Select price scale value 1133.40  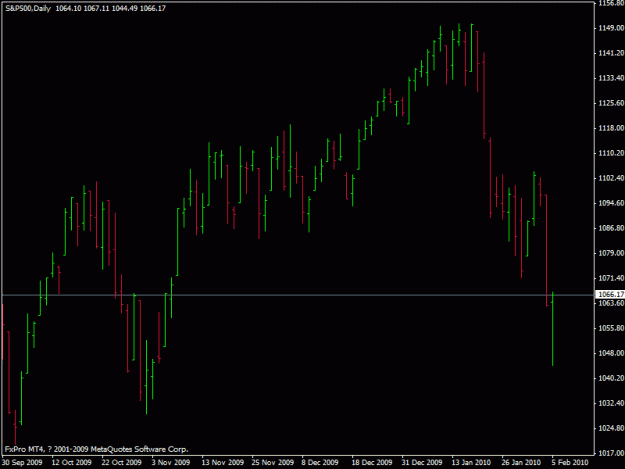point(611,78)
